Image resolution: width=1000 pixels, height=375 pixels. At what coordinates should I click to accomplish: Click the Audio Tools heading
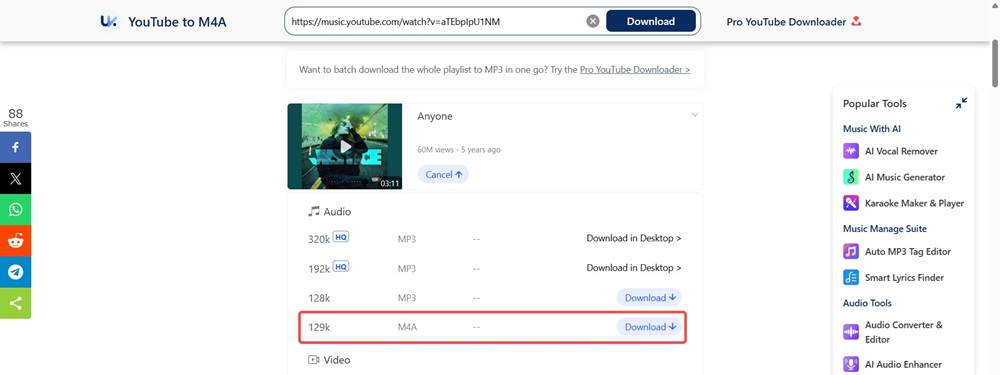(x=867, y=303)
